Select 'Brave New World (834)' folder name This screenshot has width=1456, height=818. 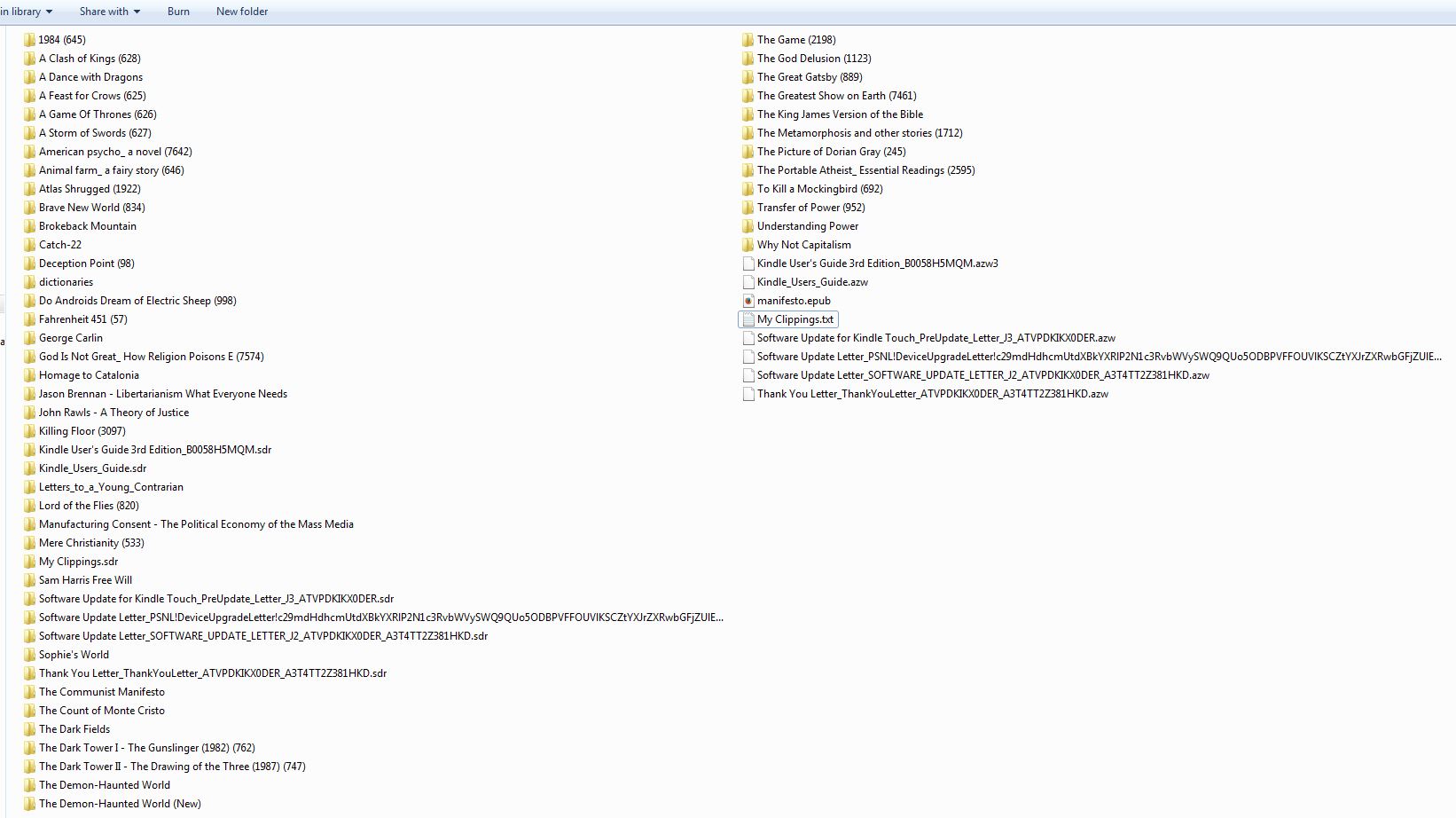click(x=92, y=208)
